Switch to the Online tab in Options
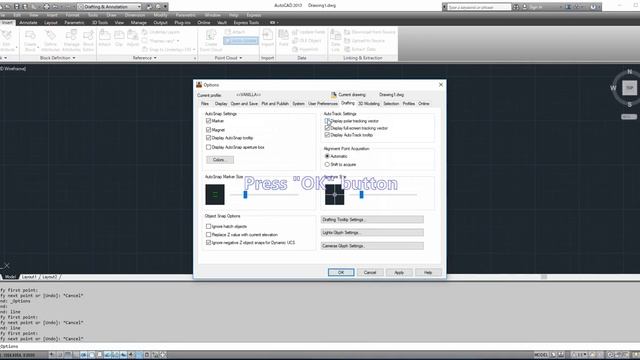 (424, 104)
